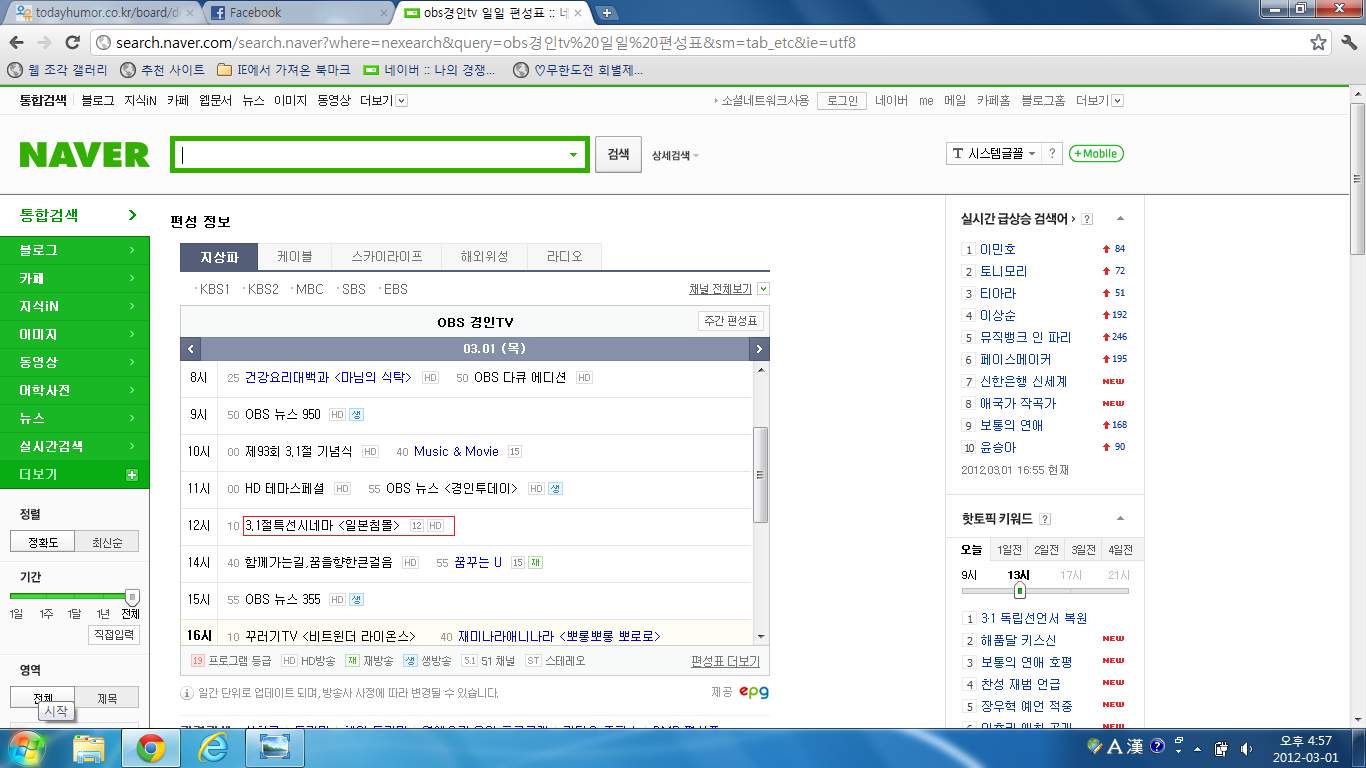
Task: Select 최신순 sort option
Action: [x=107, y=542]
